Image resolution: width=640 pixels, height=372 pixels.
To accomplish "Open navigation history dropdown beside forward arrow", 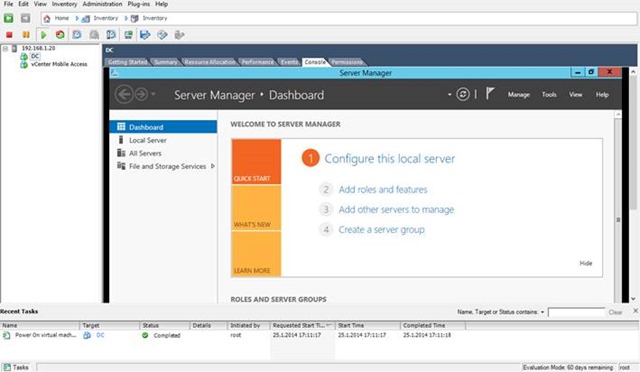I will click(153, 94).
